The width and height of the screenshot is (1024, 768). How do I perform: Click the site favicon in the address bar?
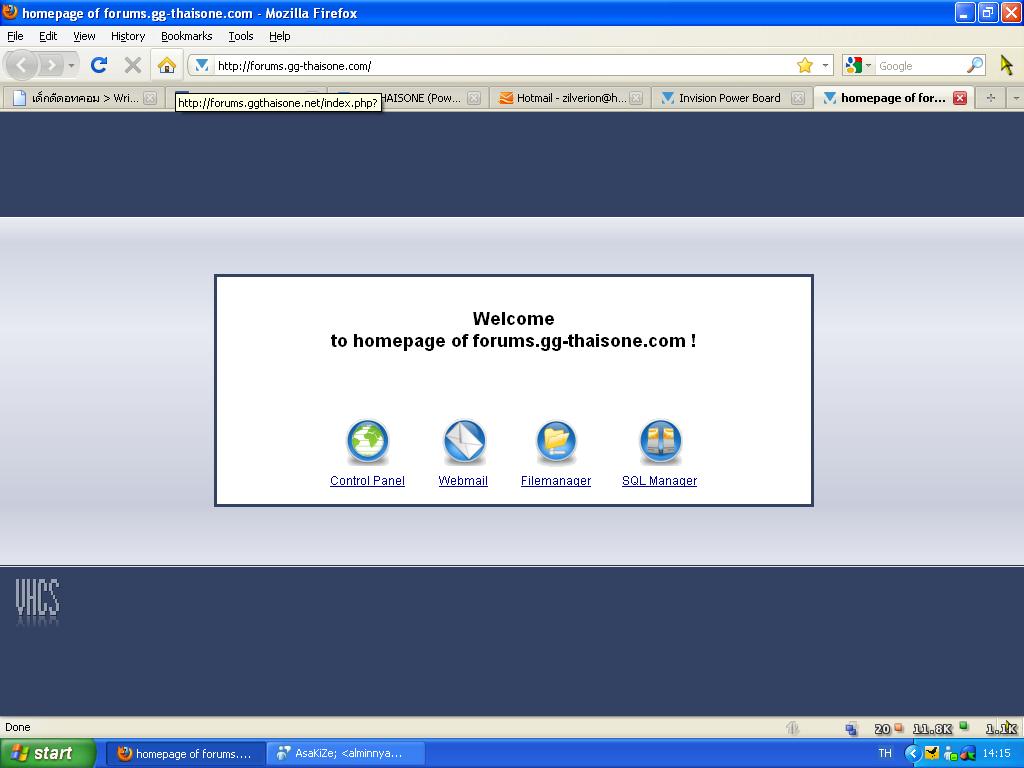point(202,65)
